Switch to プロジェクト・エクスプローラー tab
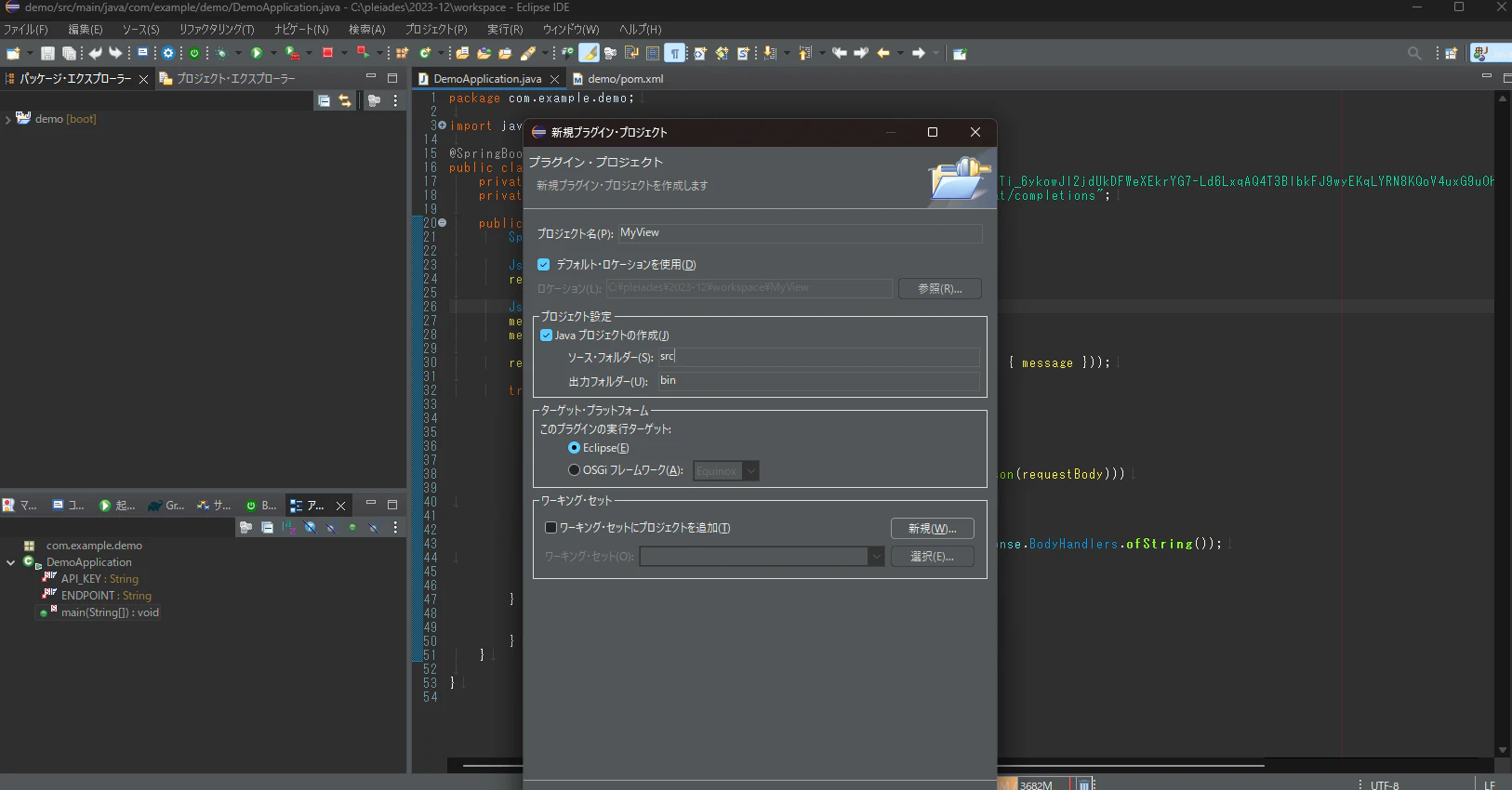1512x790 pixels. (x=228, y=79)
